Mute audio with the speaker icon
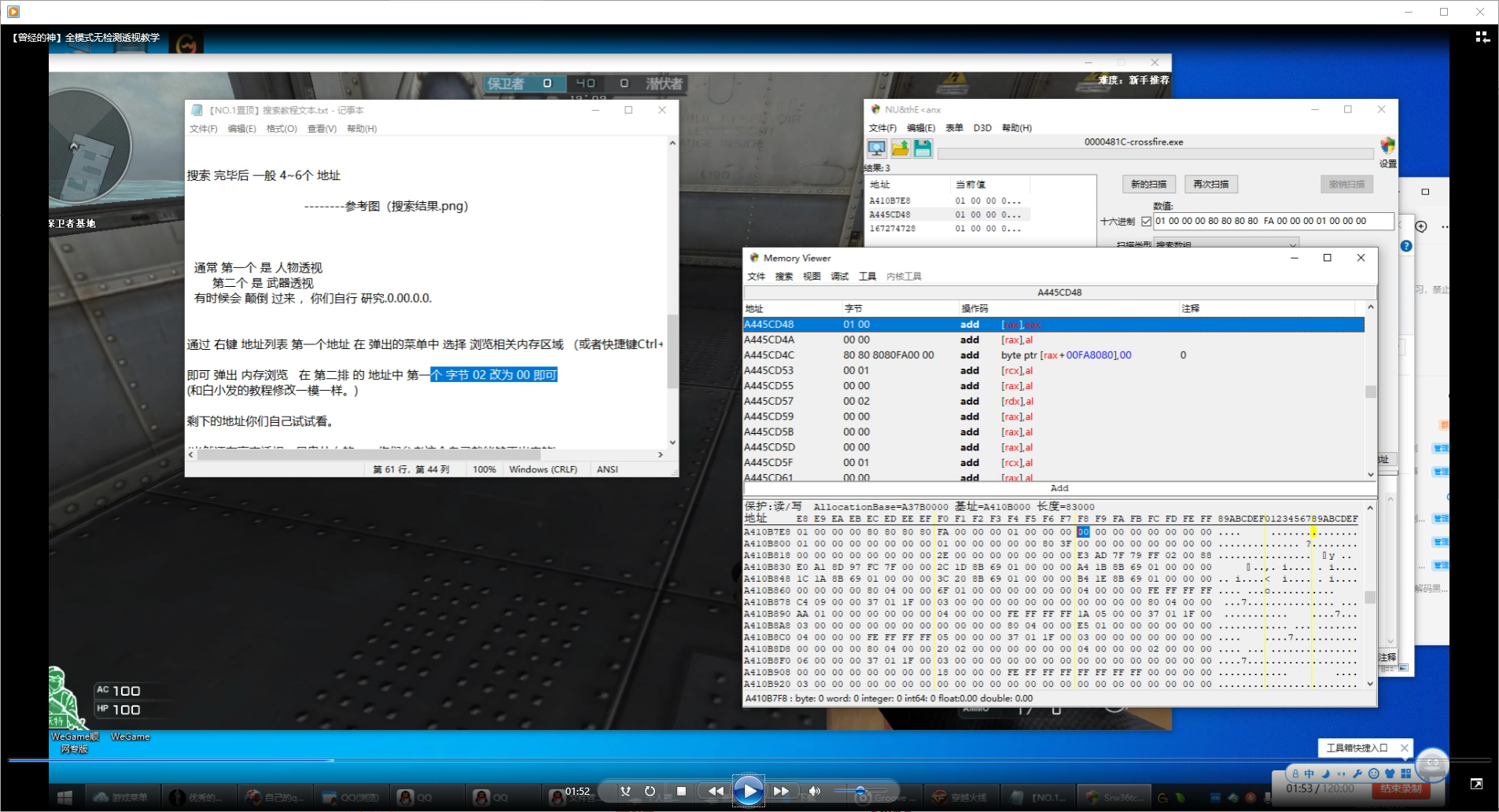Screen dimensions: 1499x812 [815, 791]
